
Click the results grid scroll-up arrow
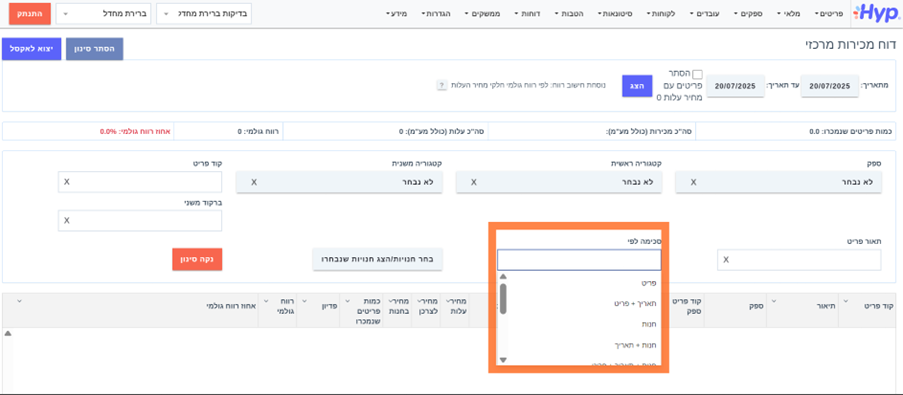(x=8, y=333)
